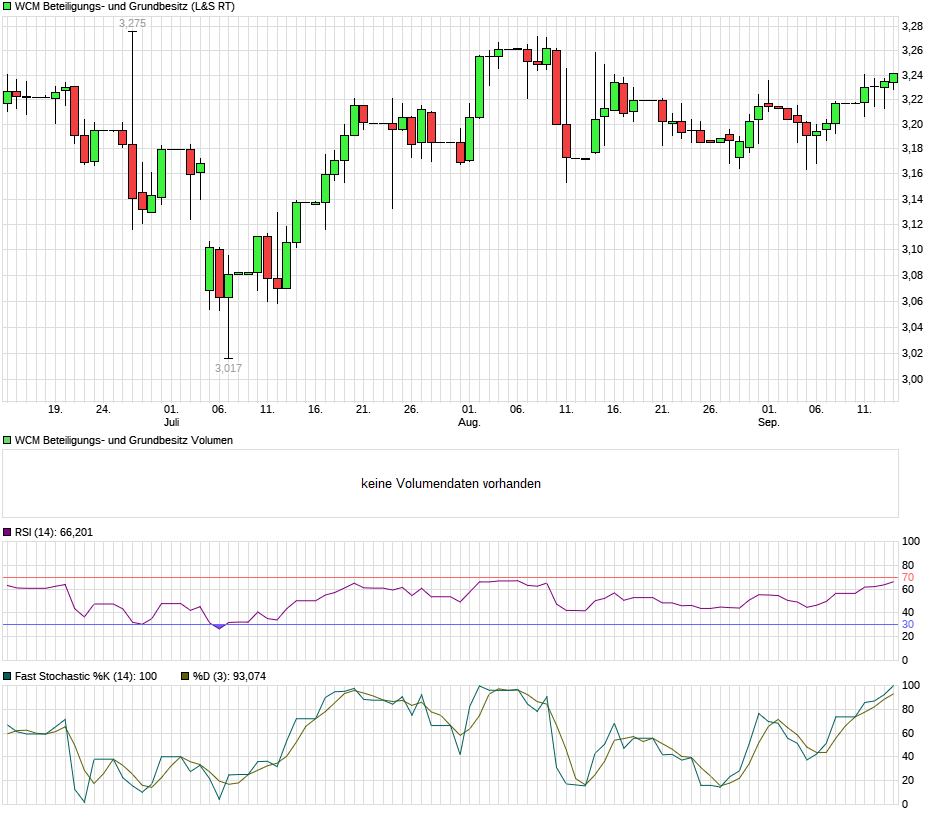940x814 pixels.
Task: Select the Sep. month label on the time axis
Action: pyautogui.click(x=768, y=422)
